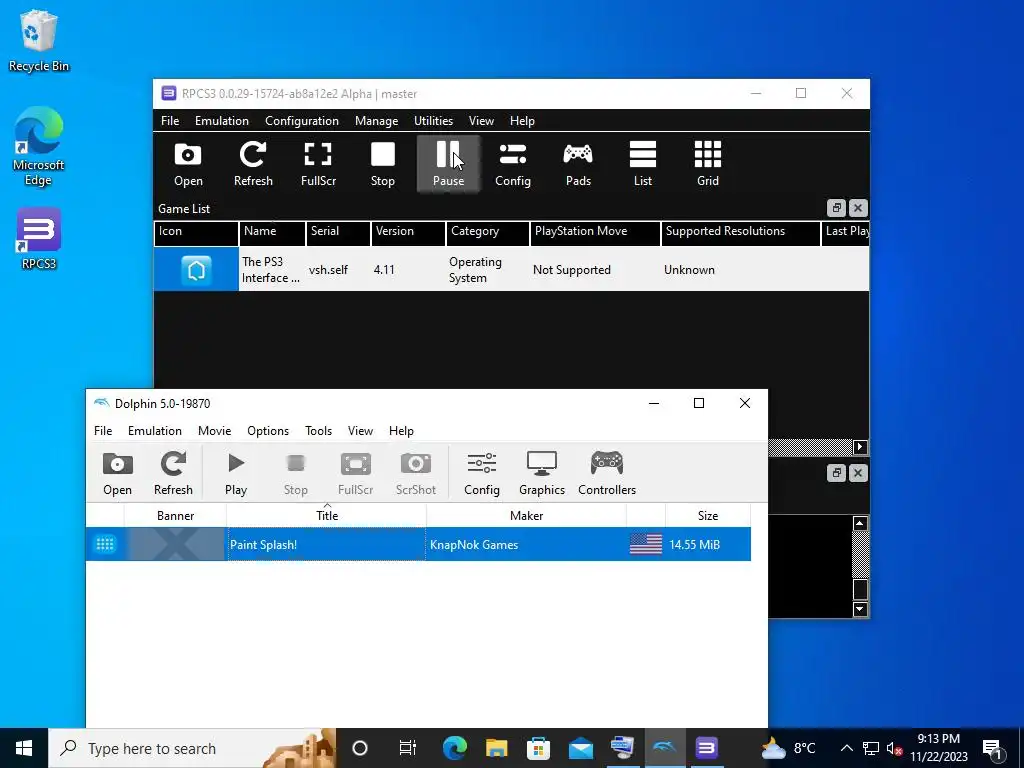Open Configuration menu in RPCS3

[302, 121]
